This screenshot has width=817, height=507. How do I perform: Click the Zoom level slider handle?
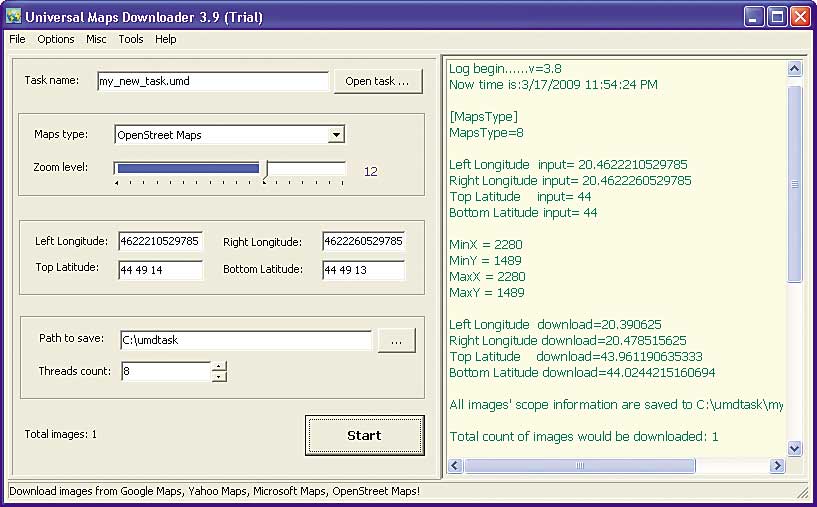(x=266, y=171)
